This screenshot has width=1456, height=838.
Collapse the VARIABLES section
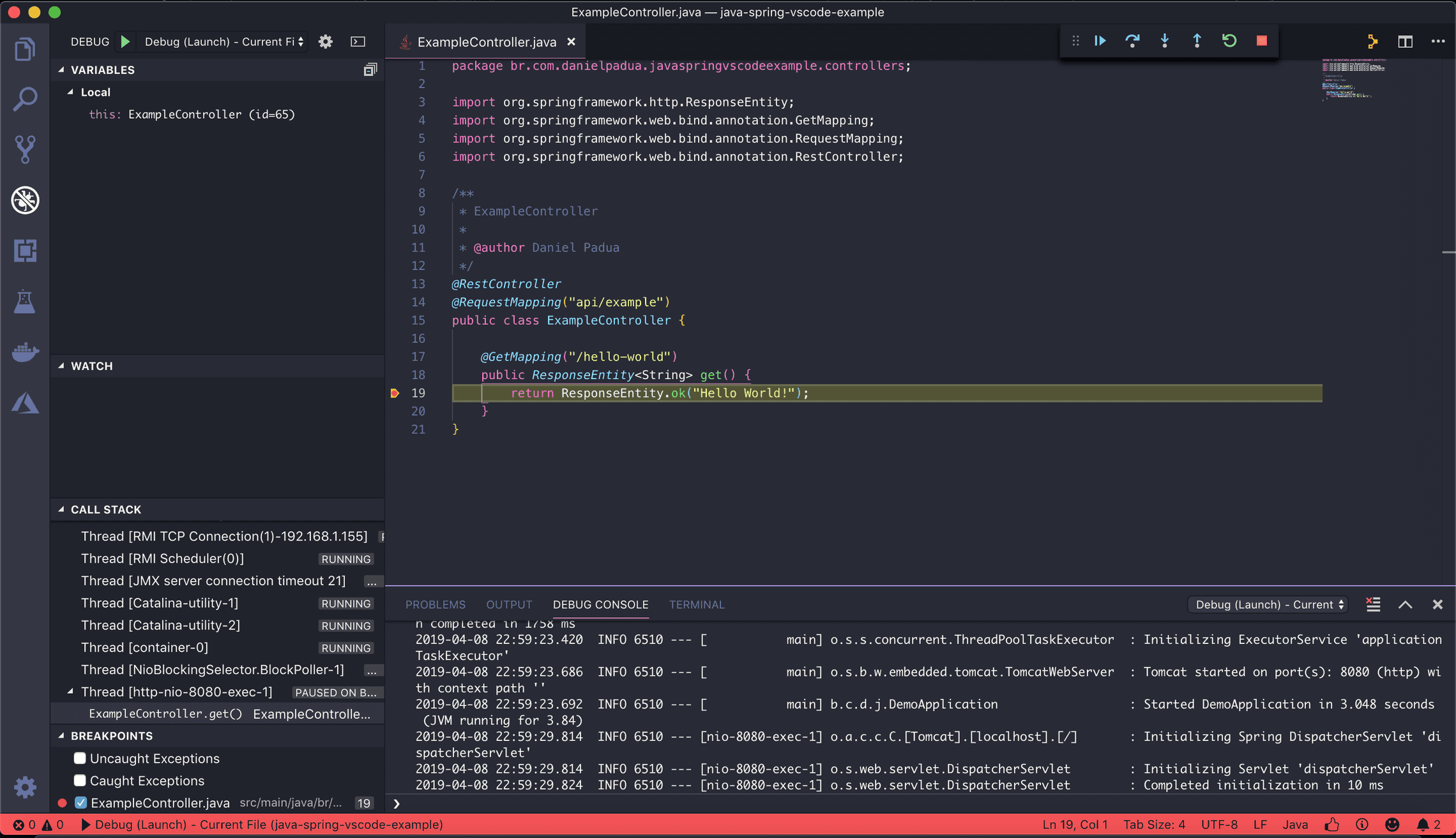click(x=61, y=70)
